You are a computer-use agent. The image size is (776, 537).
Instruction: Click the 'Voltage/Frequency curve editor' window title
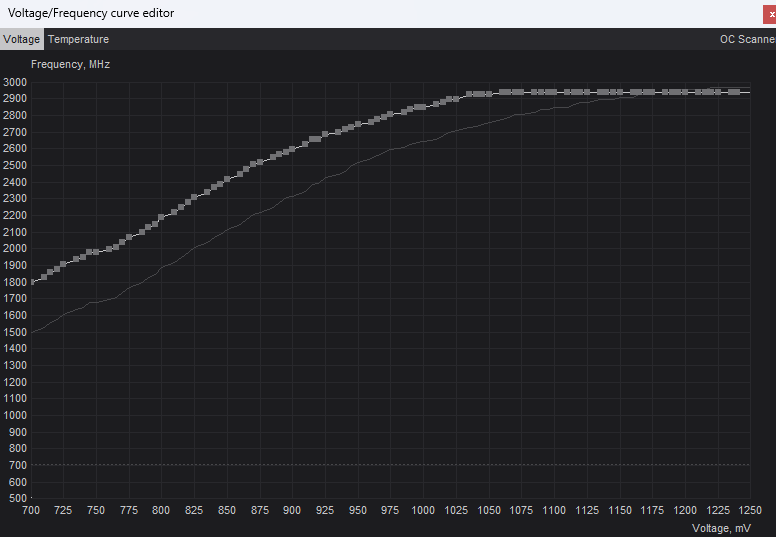pos(91,13)
